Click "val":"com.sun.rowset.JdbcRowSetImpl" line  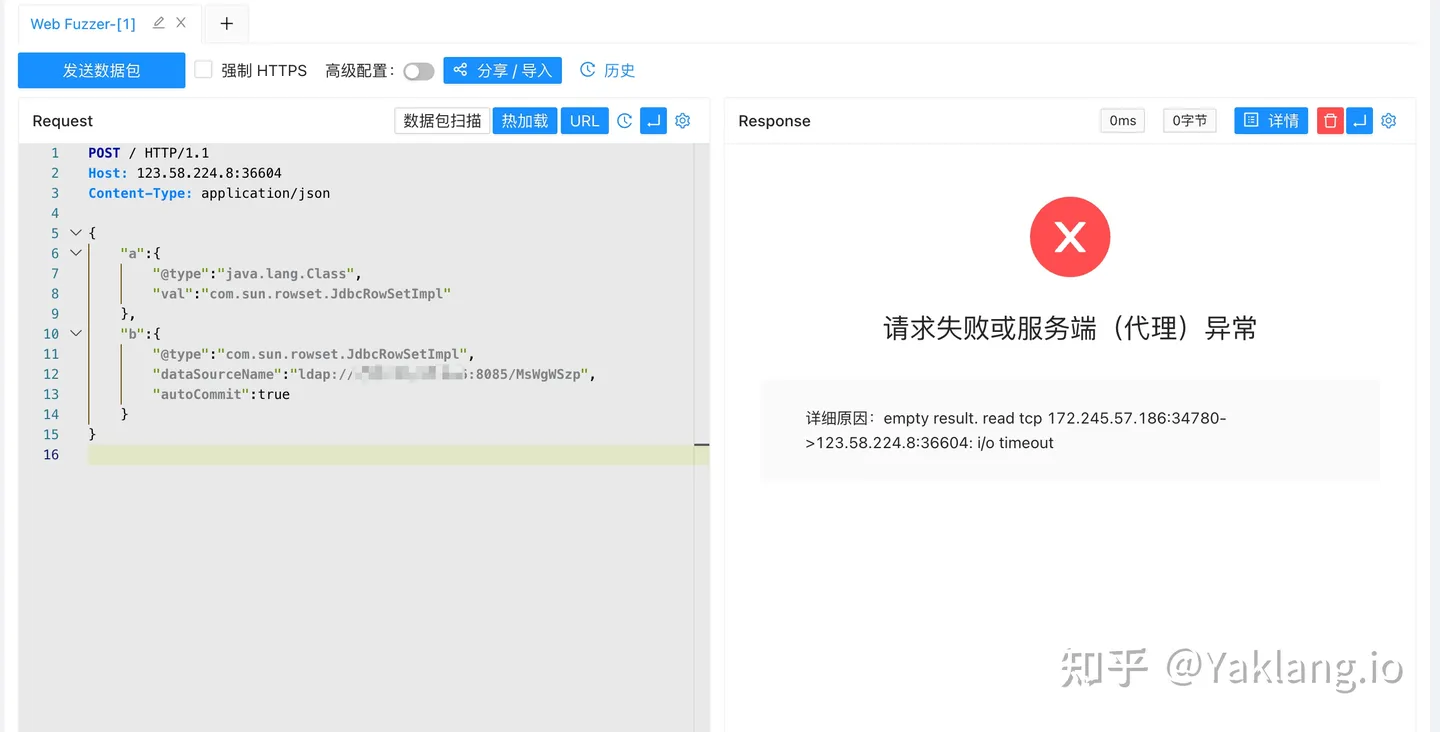302,293
